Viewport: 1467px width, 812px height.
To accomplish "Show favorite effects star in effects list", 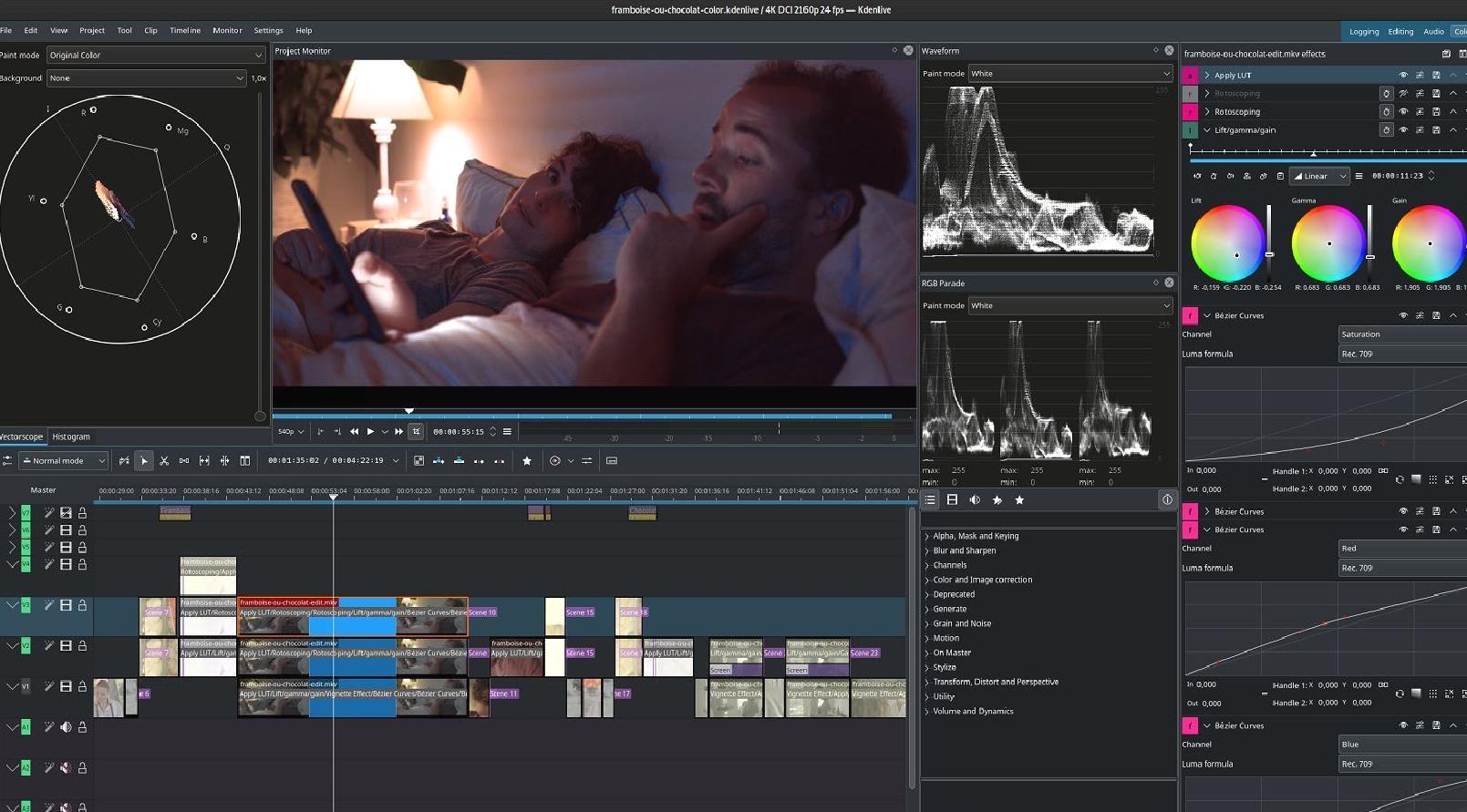I will tap(1019, 500).
